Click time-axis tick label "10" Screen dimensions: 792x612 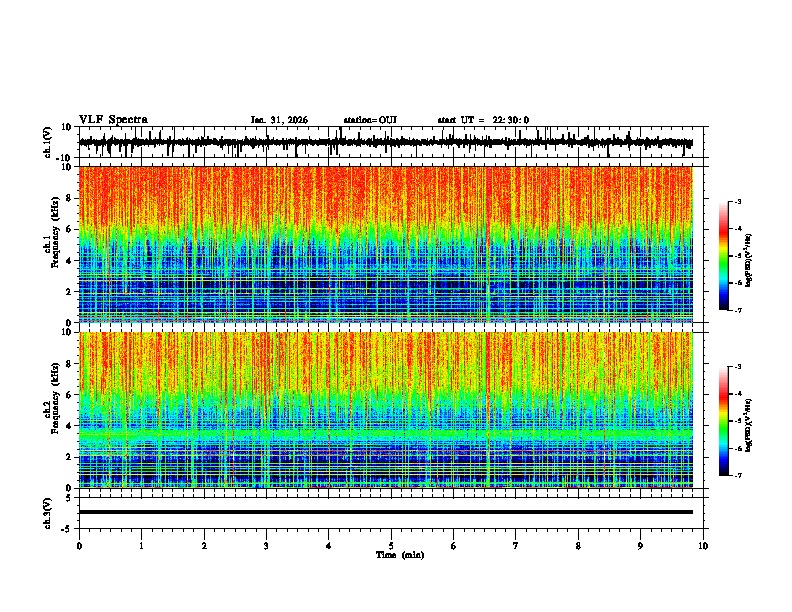[x=703, y=546]
